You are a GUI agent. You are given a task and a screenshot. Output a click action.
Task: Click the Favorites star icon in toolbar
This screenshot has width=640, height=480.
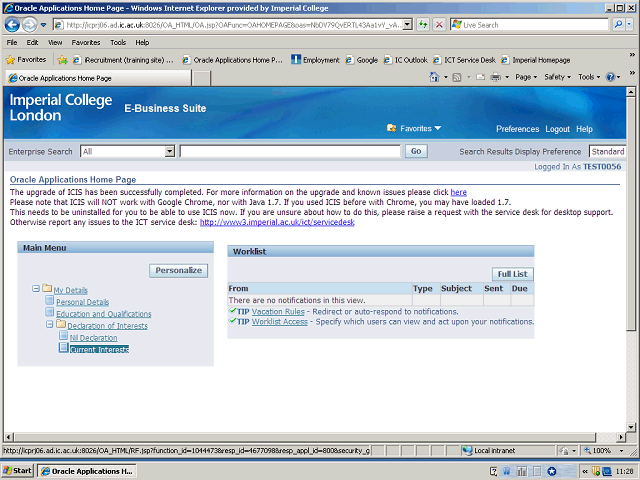(x=11, y=59)
